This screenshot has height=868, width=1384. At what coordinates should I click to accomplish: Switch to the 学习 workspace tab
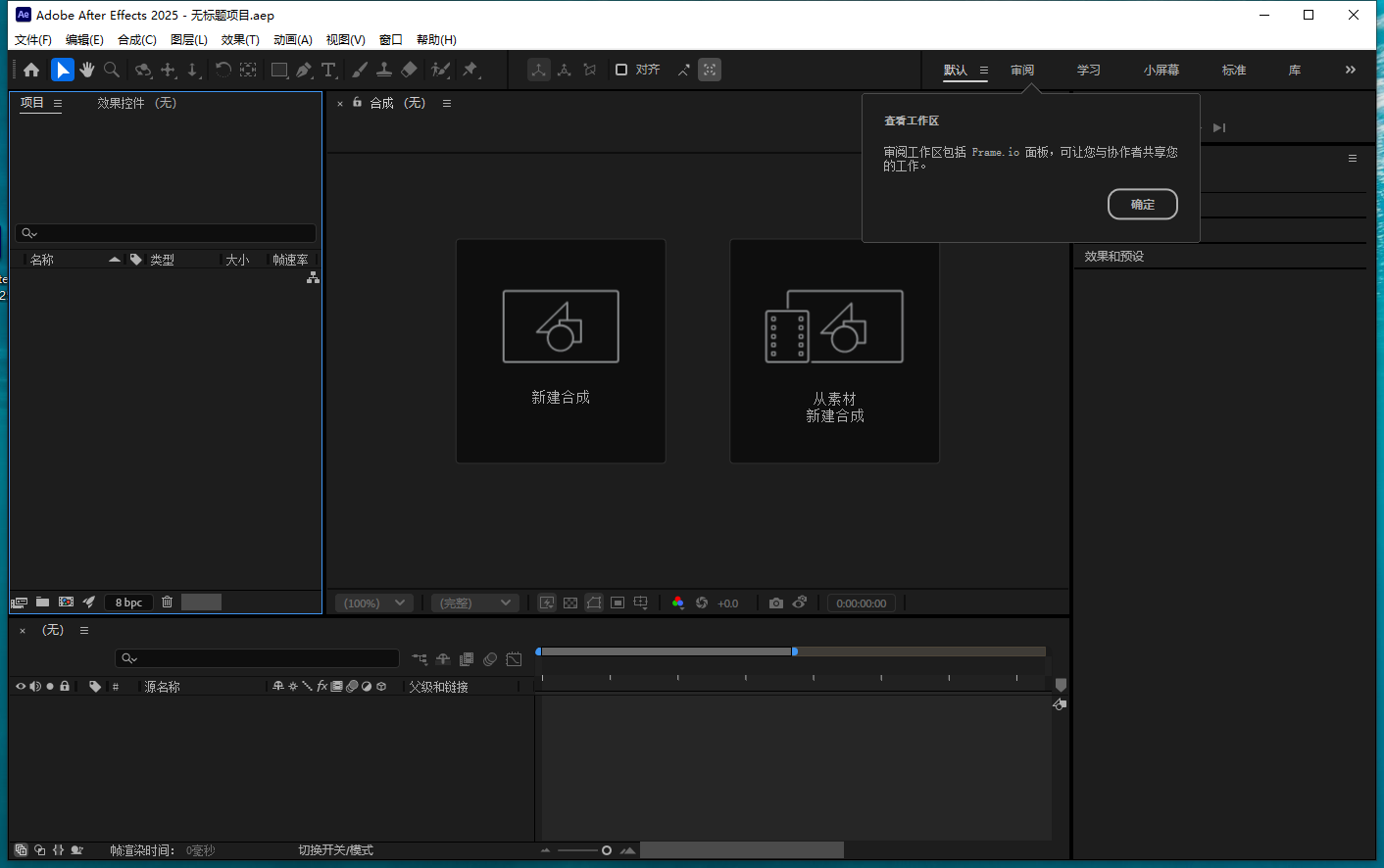click(x=1089, y=71)
